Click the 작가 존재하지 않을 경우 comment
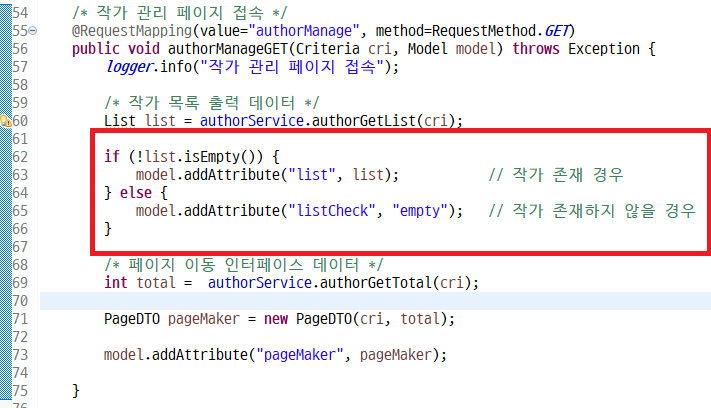 pos(592,211)
